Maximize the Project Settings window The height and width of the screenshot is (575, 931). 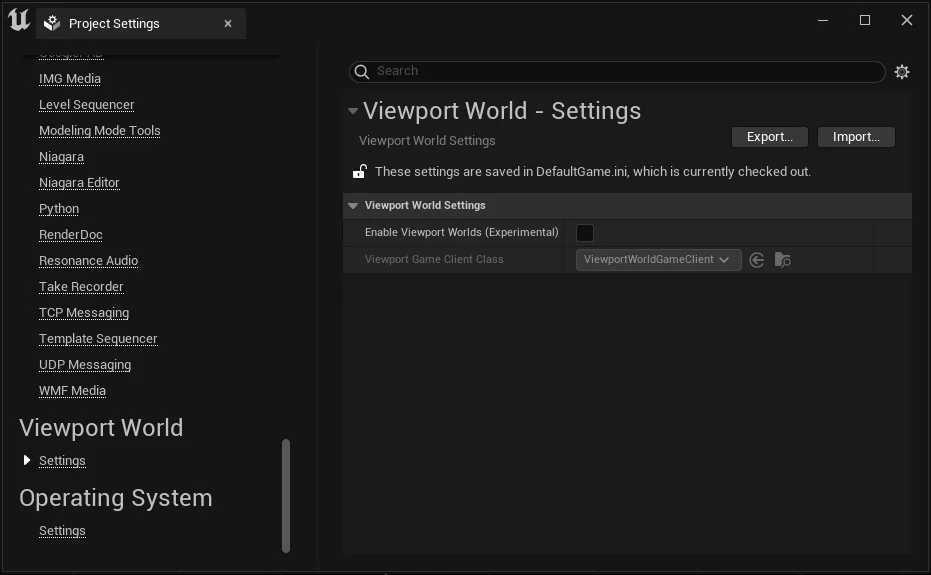[865, 20]
